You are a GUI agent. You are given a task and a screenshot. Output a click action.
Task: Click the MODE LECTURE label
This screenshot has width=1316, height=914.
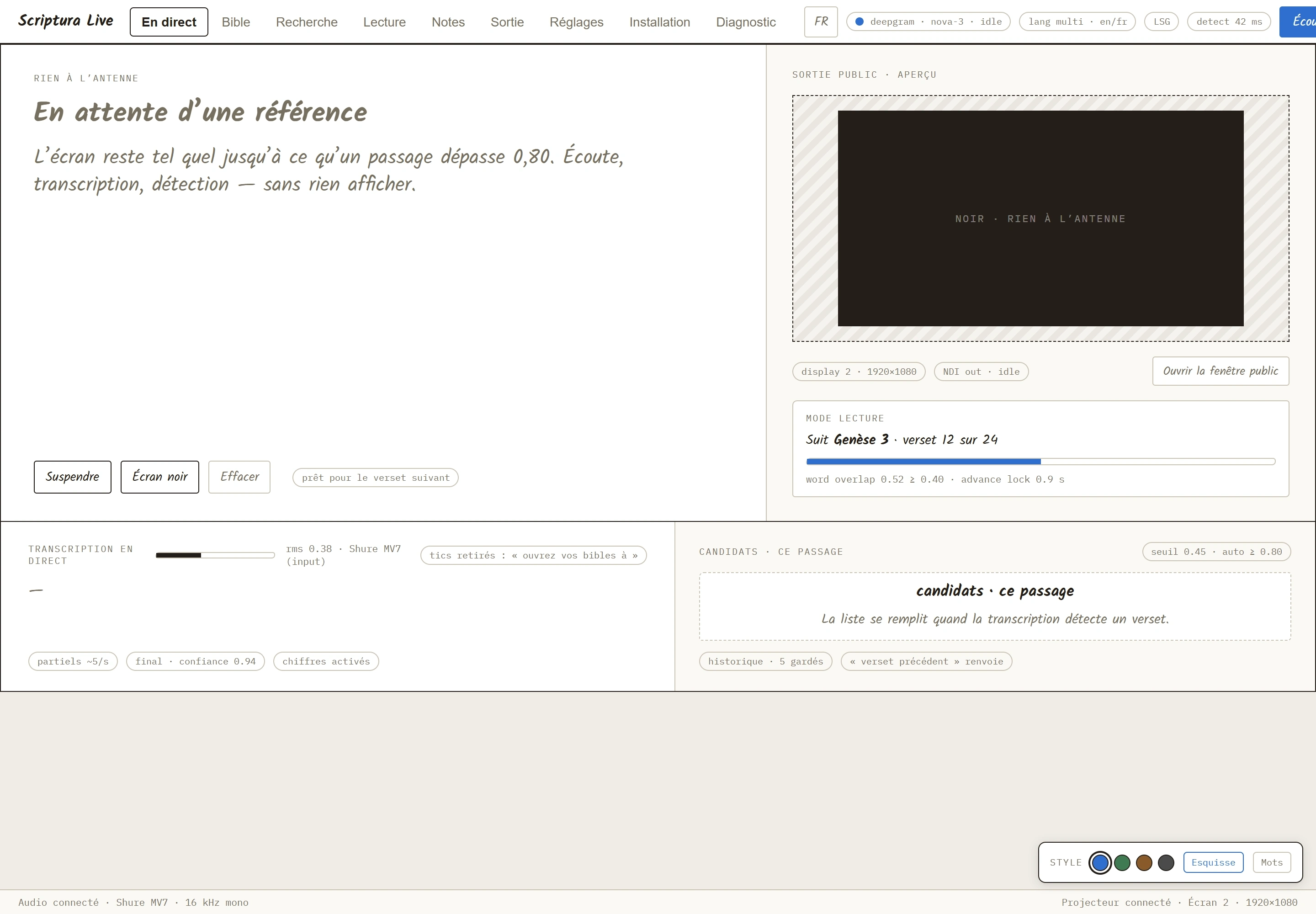pyautogui.click(x=845, y=418)
